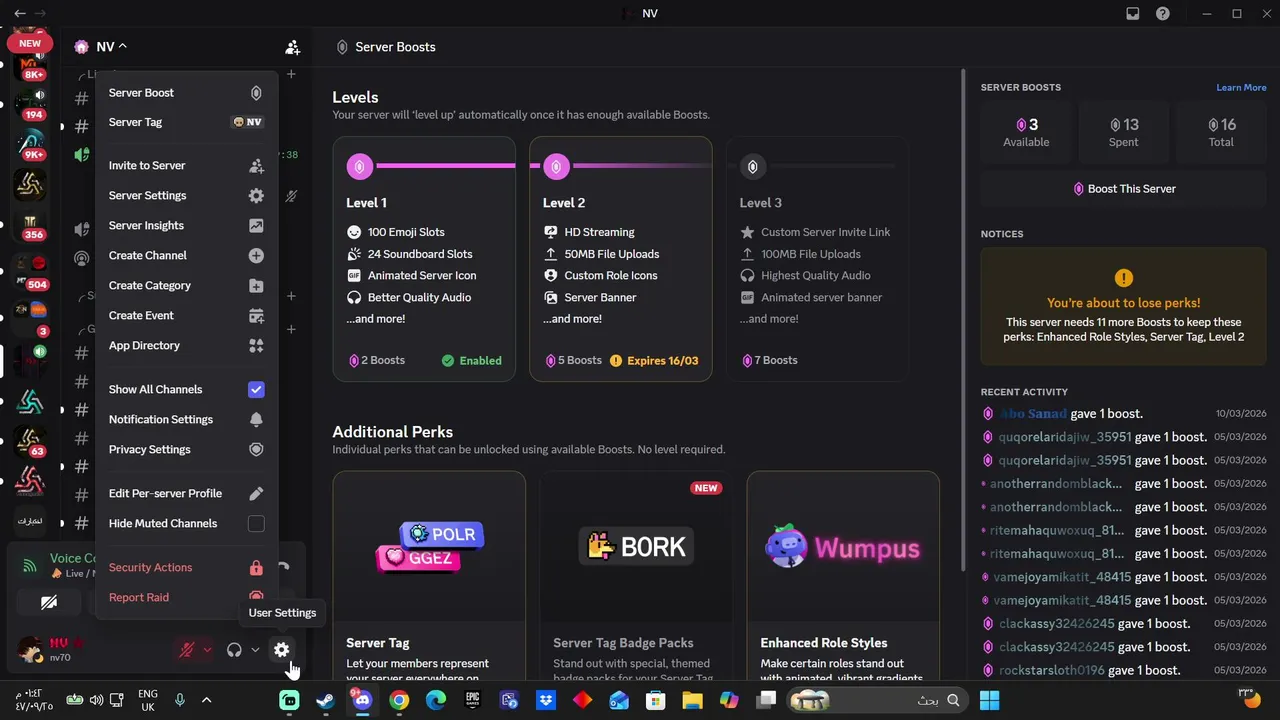The width and height of the screenshot is (1280, 720).
Task: Click the voice connection signal icon
Action: tap(30, 566)
